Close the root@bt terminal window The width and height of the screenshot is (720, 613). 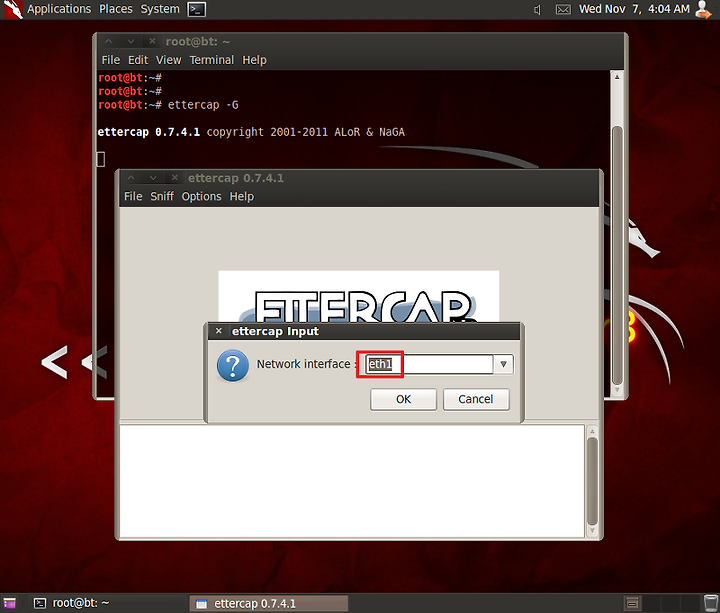pos(152,41)
